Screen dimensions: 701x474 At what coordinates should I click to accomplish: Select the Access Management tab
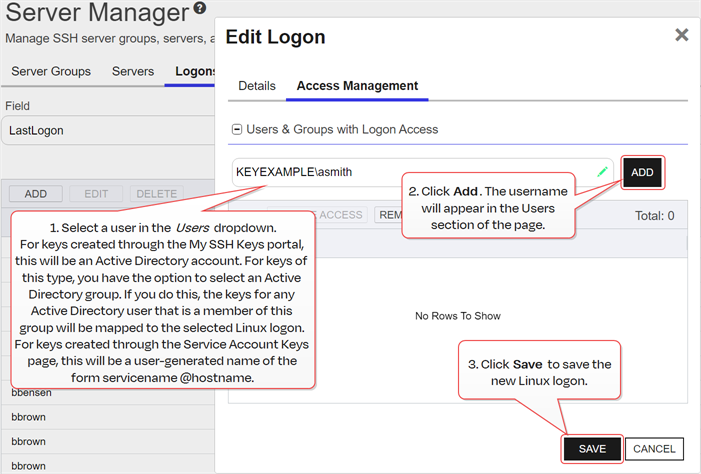click(x=357, y=86)
